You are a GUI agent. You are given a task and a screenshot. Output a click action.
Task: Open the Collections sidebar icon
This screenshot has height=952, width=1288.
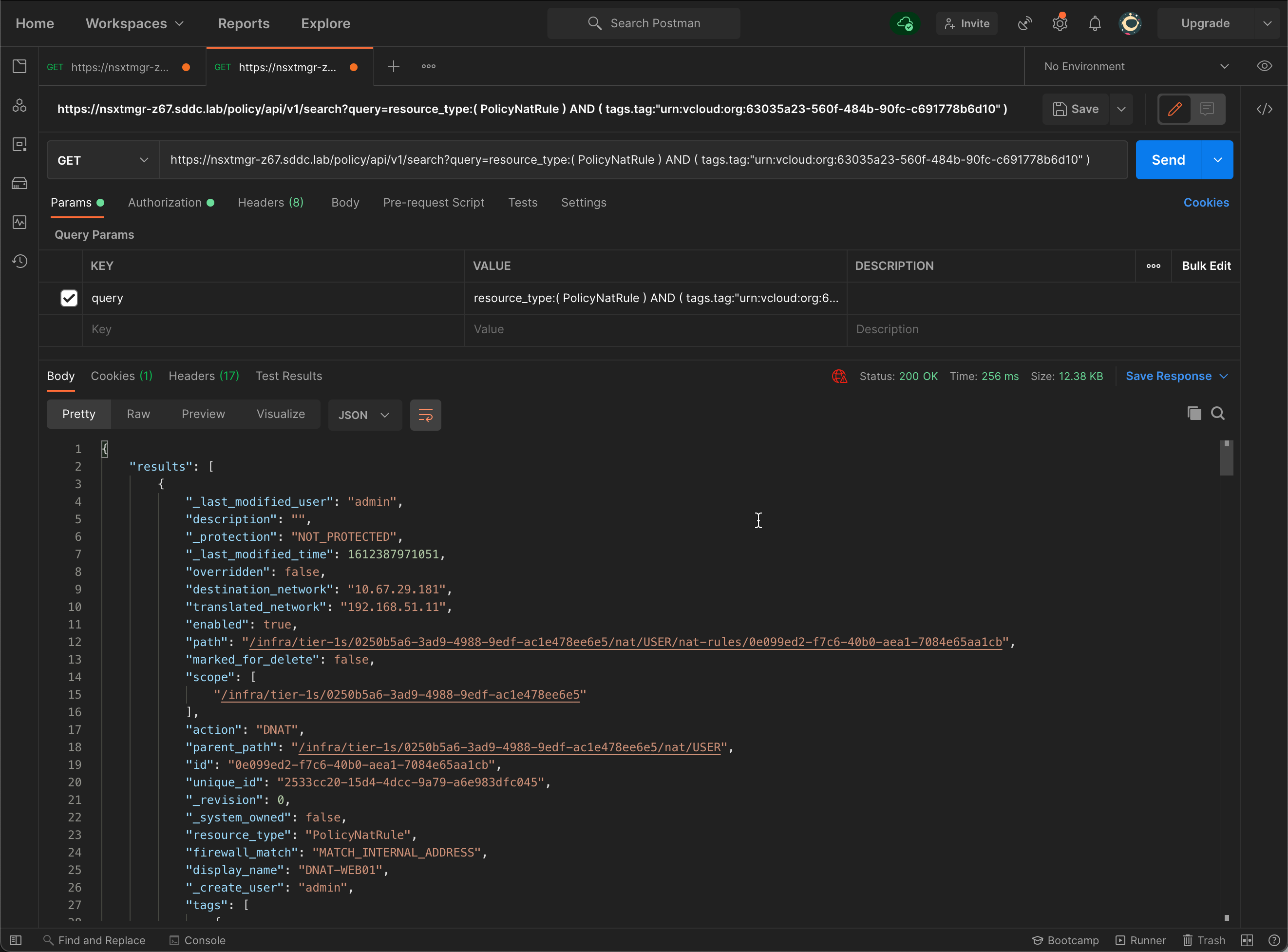pyautogui.click(x=19, y=66)
